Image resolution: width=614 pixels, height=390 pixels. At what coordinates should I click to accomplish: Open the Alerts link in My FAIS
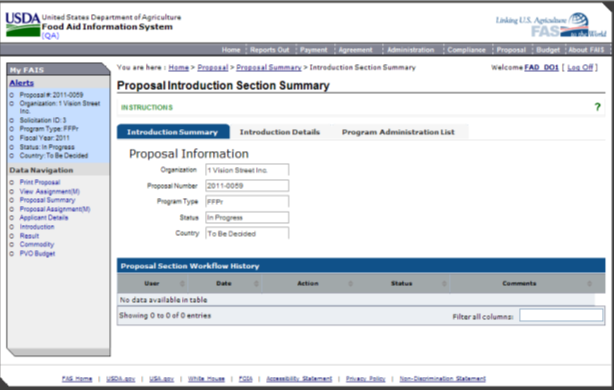pos(22,83)
